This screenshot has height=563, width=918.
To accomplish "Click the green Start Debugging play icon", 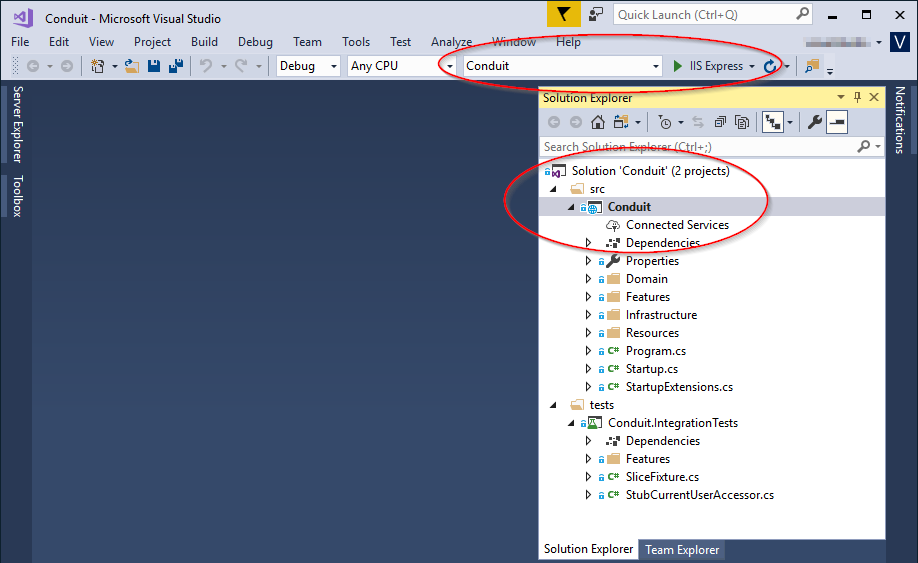I will pos(677,66).
